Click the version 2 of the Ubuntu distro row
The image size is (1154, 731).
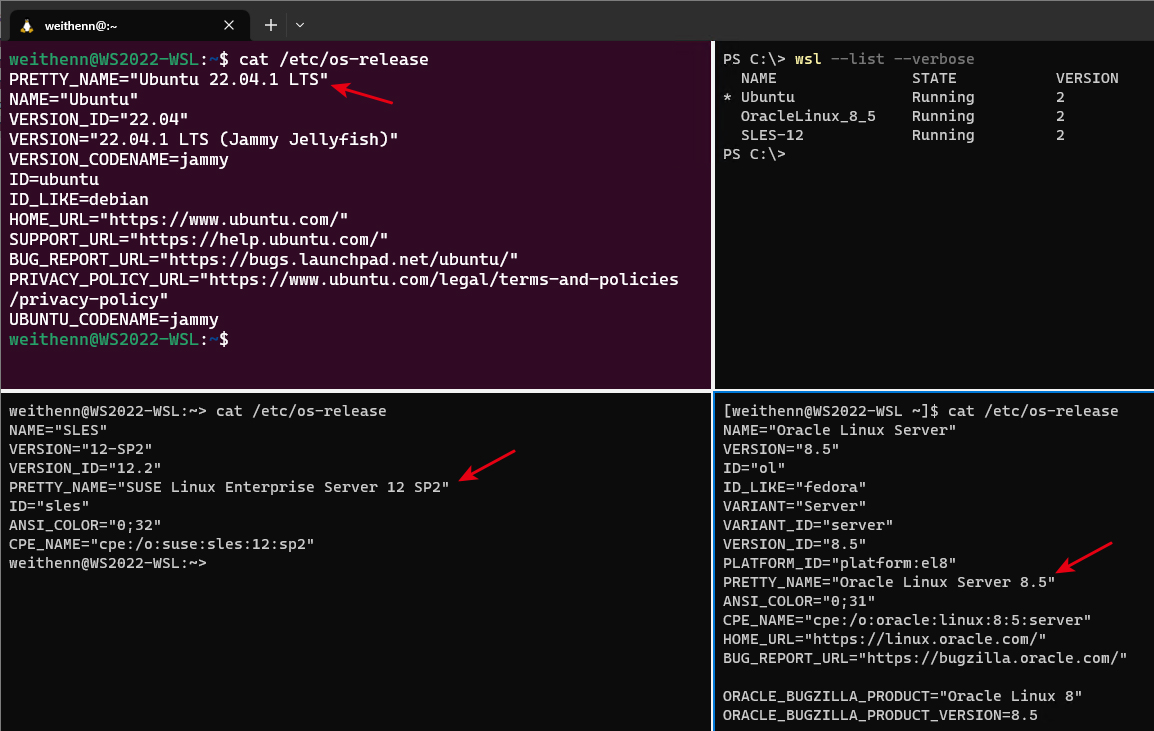[x=1061, y=97]
